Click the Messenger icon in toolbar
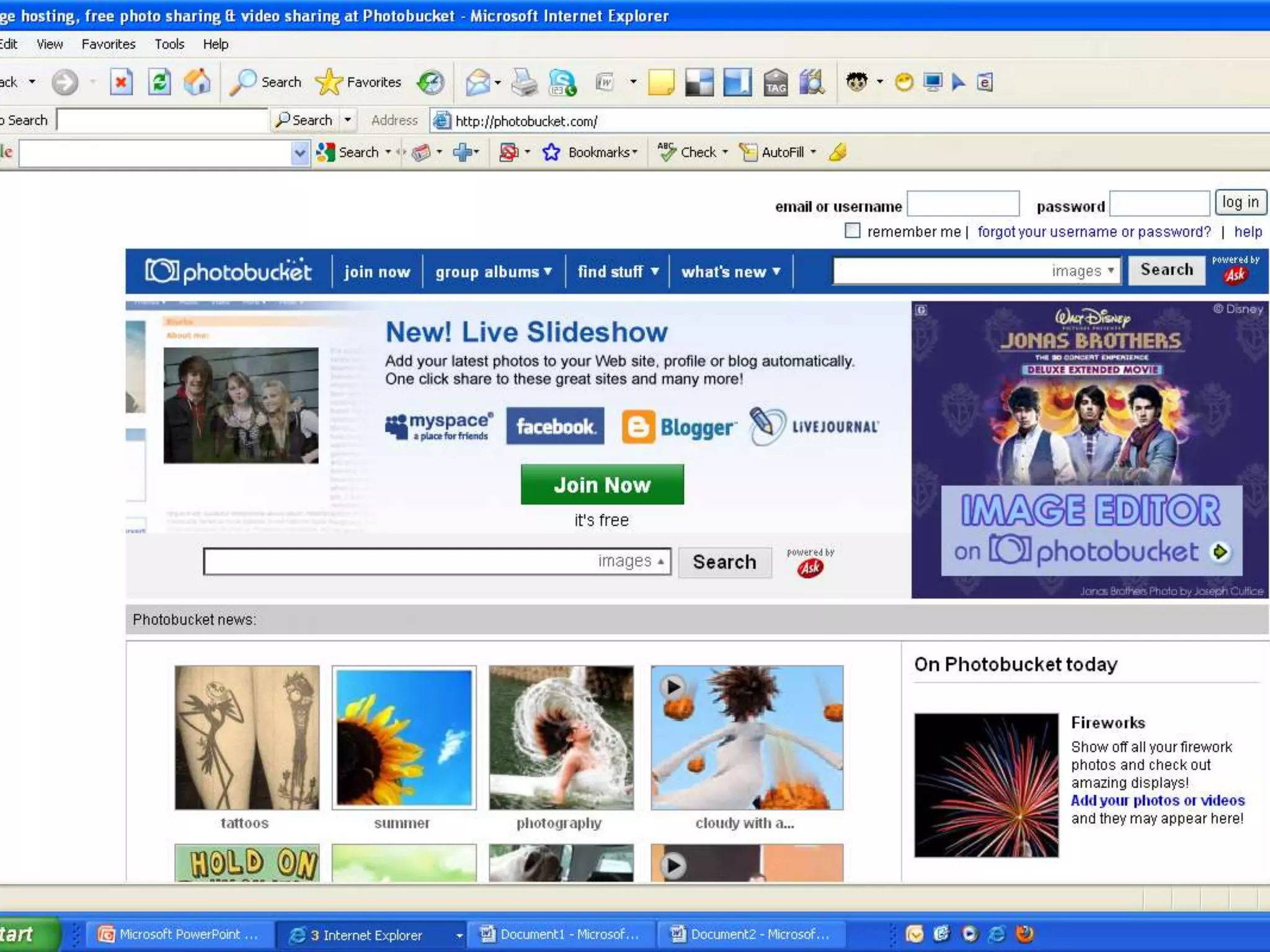 click(562, 82)
